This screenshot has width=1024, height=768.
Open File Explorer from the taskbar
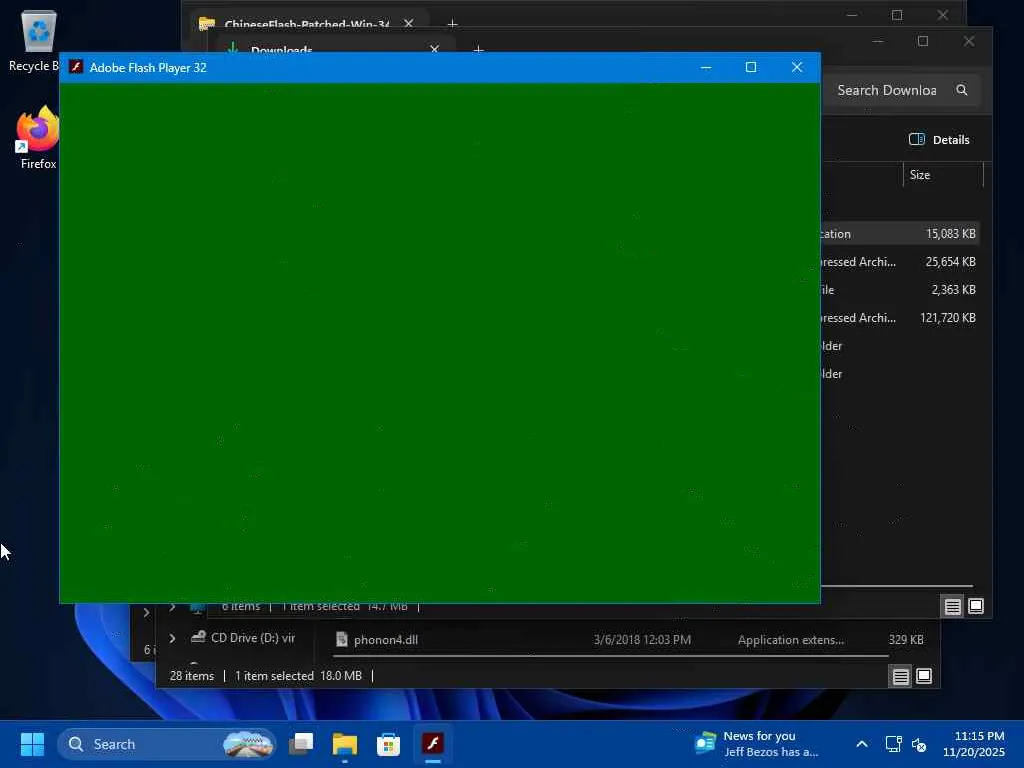[344, 744]
